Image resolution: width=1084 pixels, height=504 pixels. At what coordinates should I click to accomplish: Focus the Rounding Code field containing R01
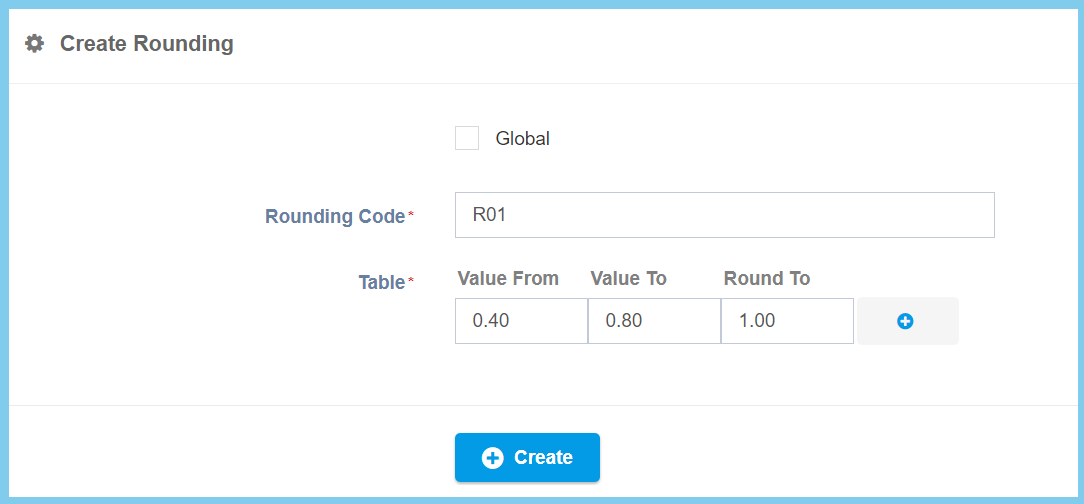[x=724, y=215]
